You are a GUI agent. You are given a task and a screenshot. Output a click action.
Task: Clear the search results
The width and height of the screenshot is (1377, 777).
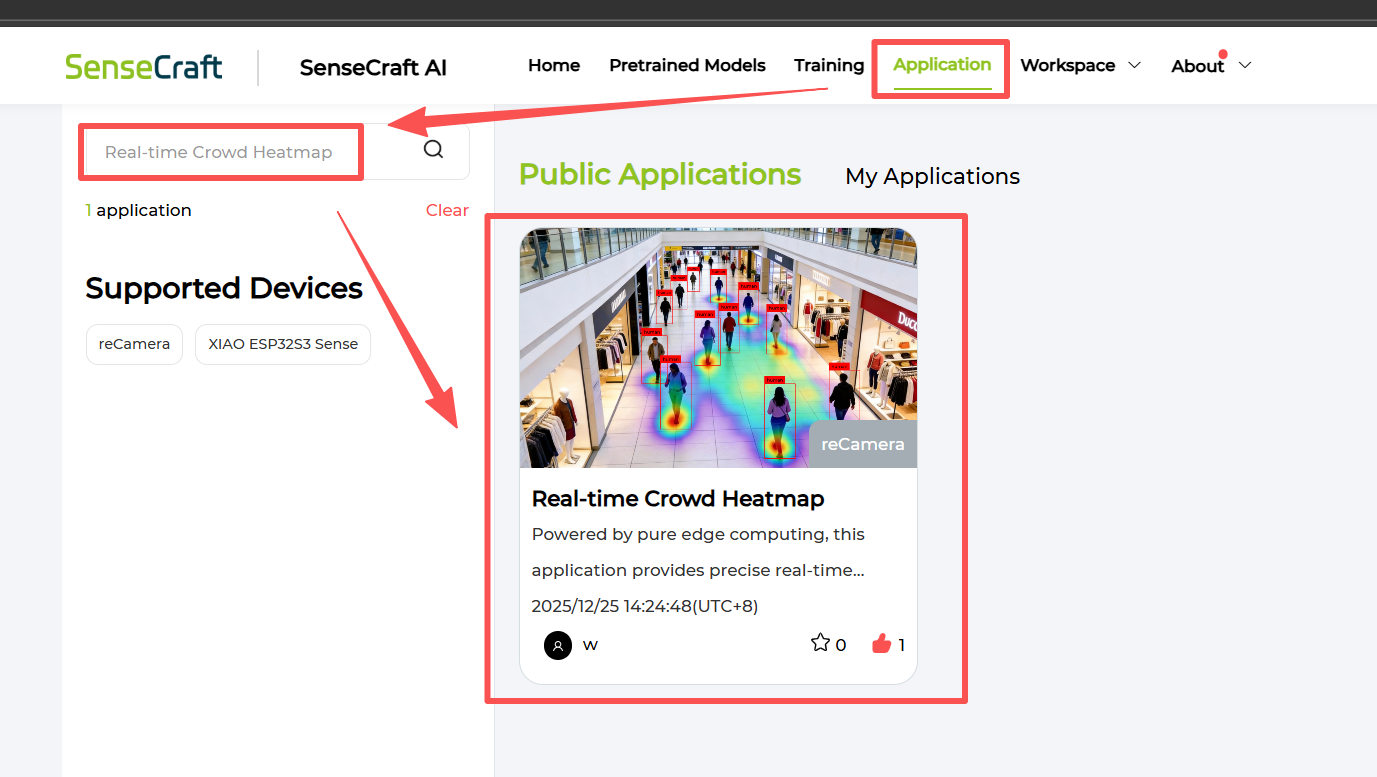447,210
